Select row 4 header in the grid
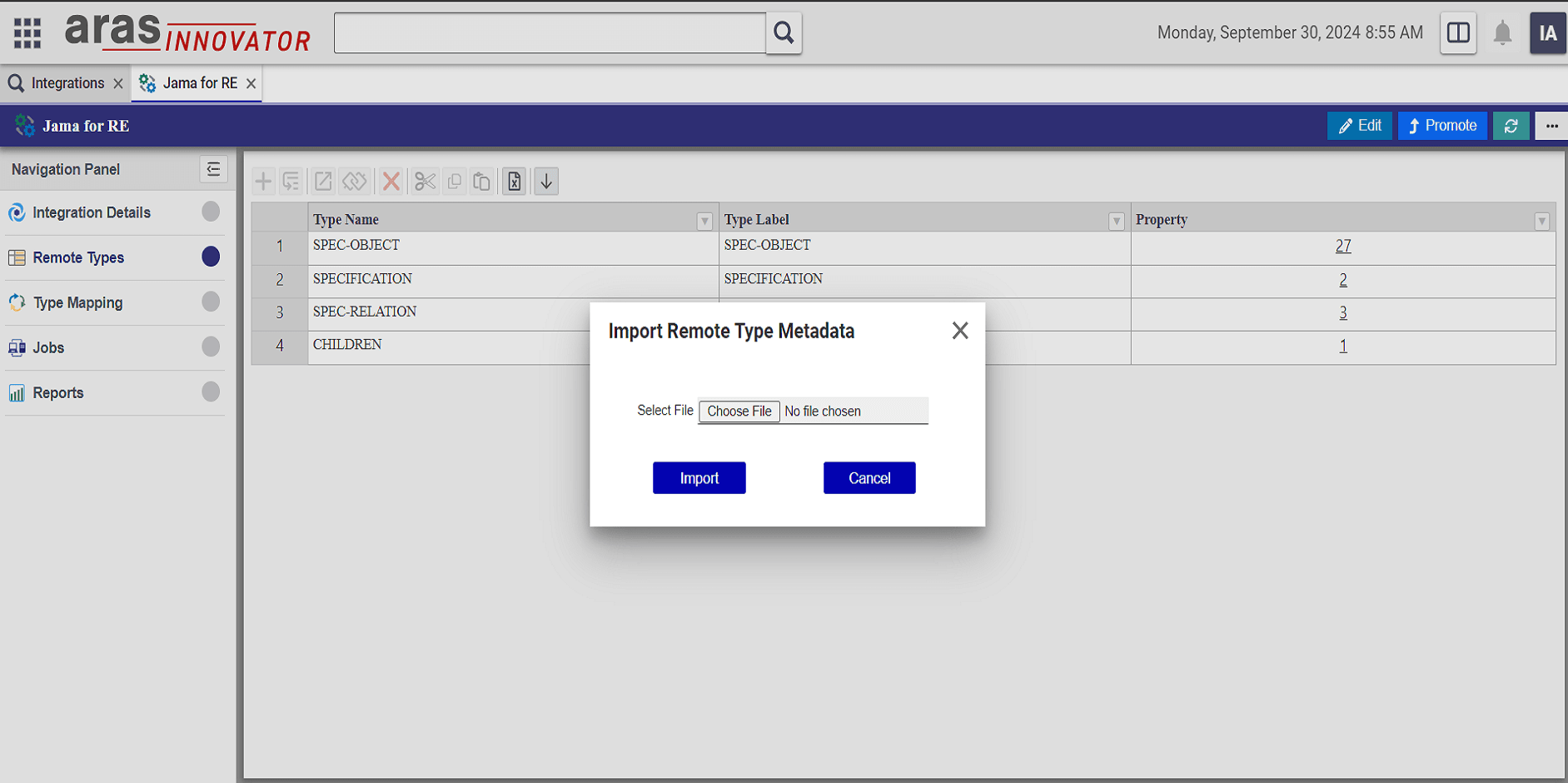This screenshot has height=783, width=1568. point(280,346)
